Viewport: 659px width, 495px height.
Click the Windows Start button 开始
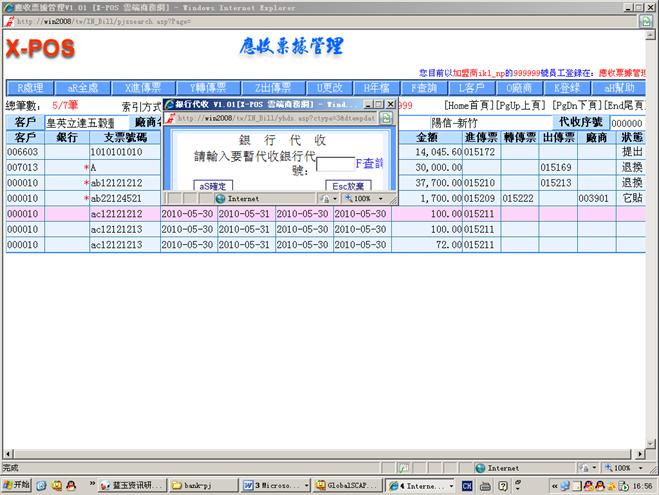coord(18,485)
